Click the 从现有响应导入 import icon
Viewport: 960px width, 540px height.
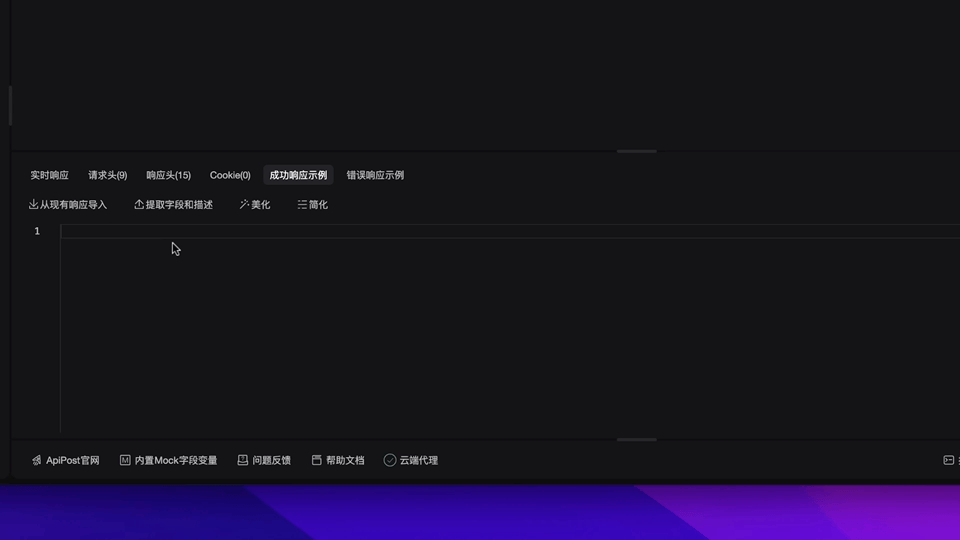33,204
